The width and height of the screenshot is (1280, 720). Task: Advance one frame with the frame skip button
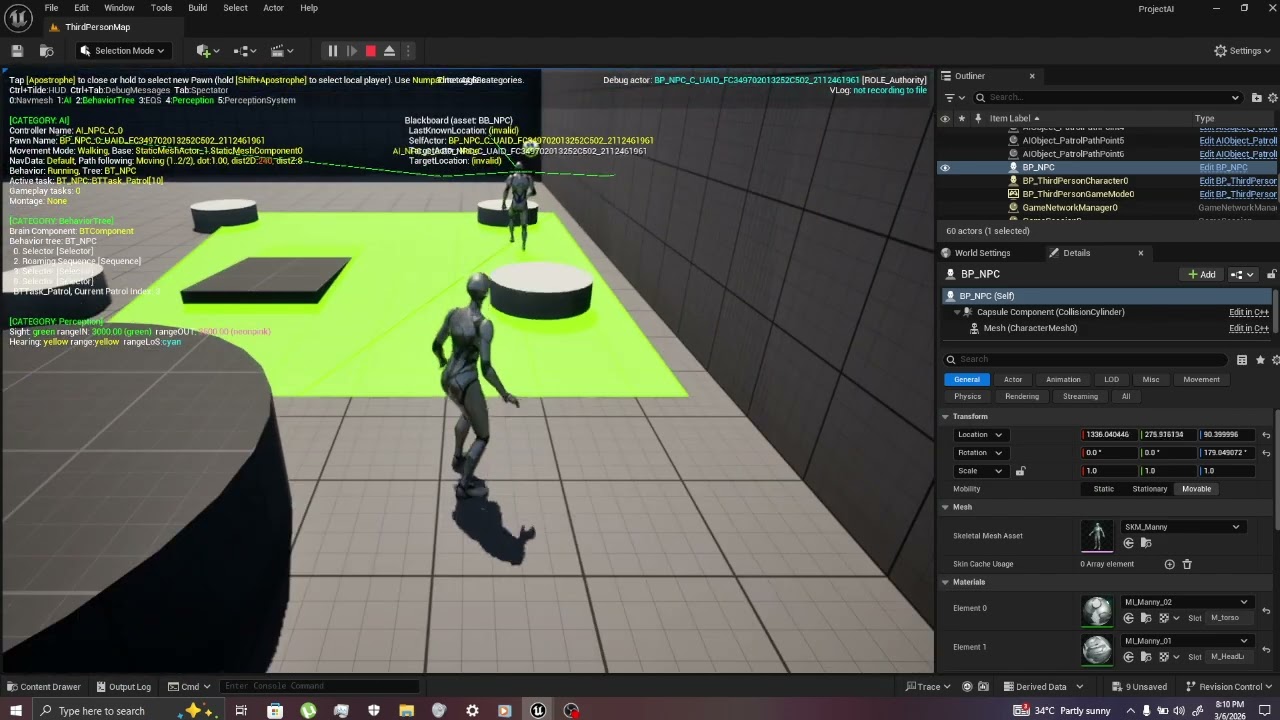click(x=351, y=51)
